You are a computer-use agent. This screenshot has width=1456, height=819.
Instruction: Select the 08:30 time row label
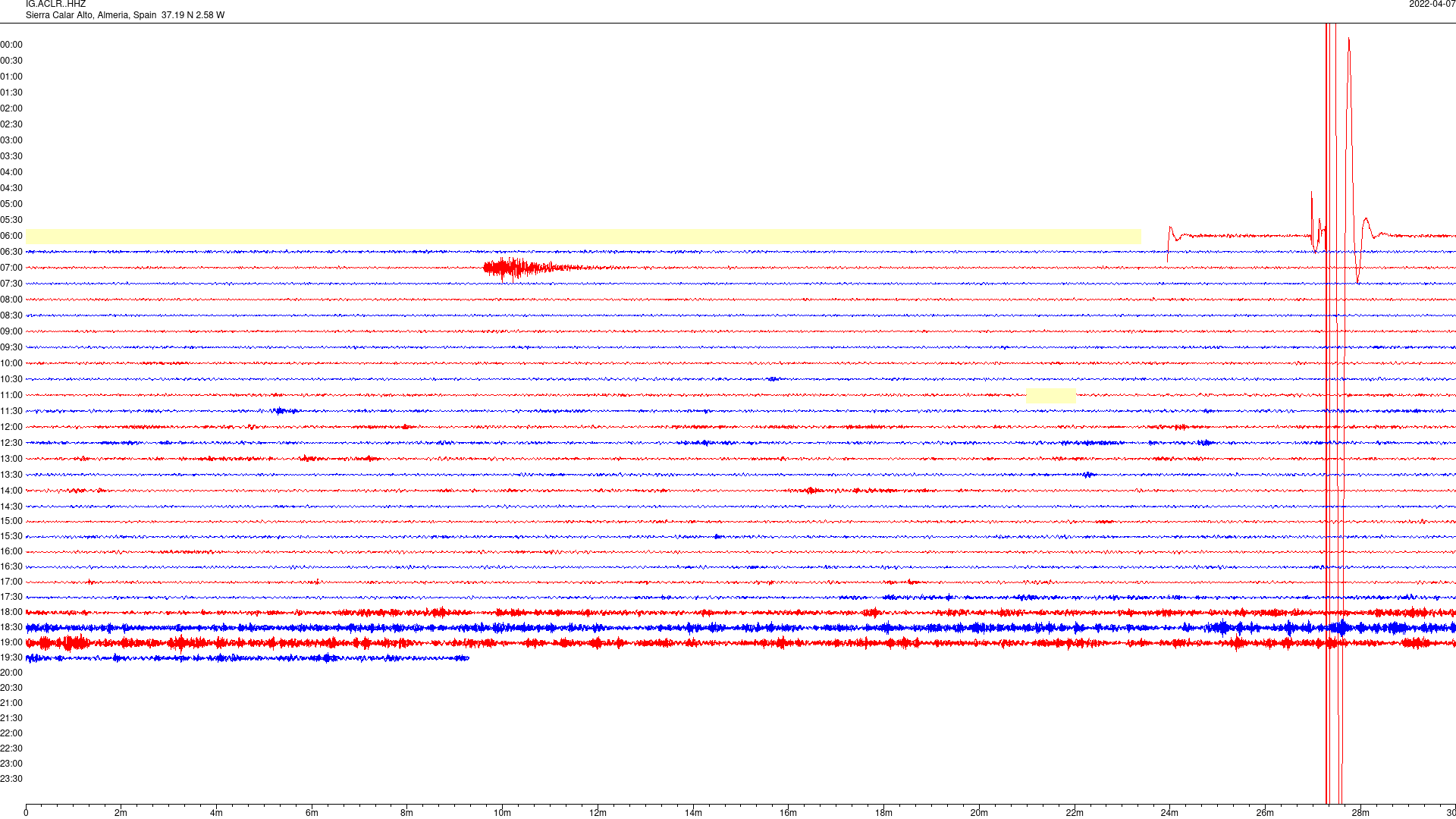(11, 315)
